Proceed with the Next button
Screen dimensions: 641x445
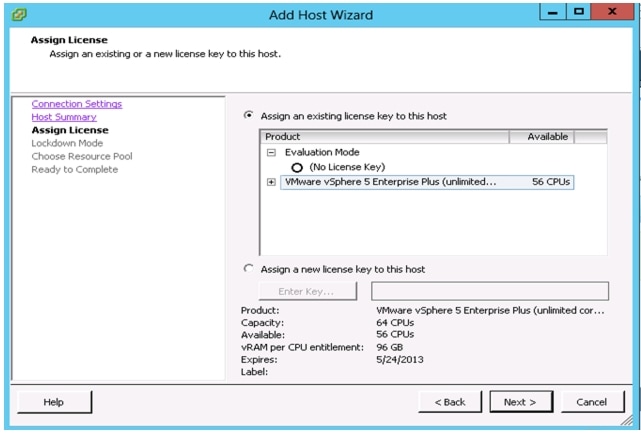[521, 402]
